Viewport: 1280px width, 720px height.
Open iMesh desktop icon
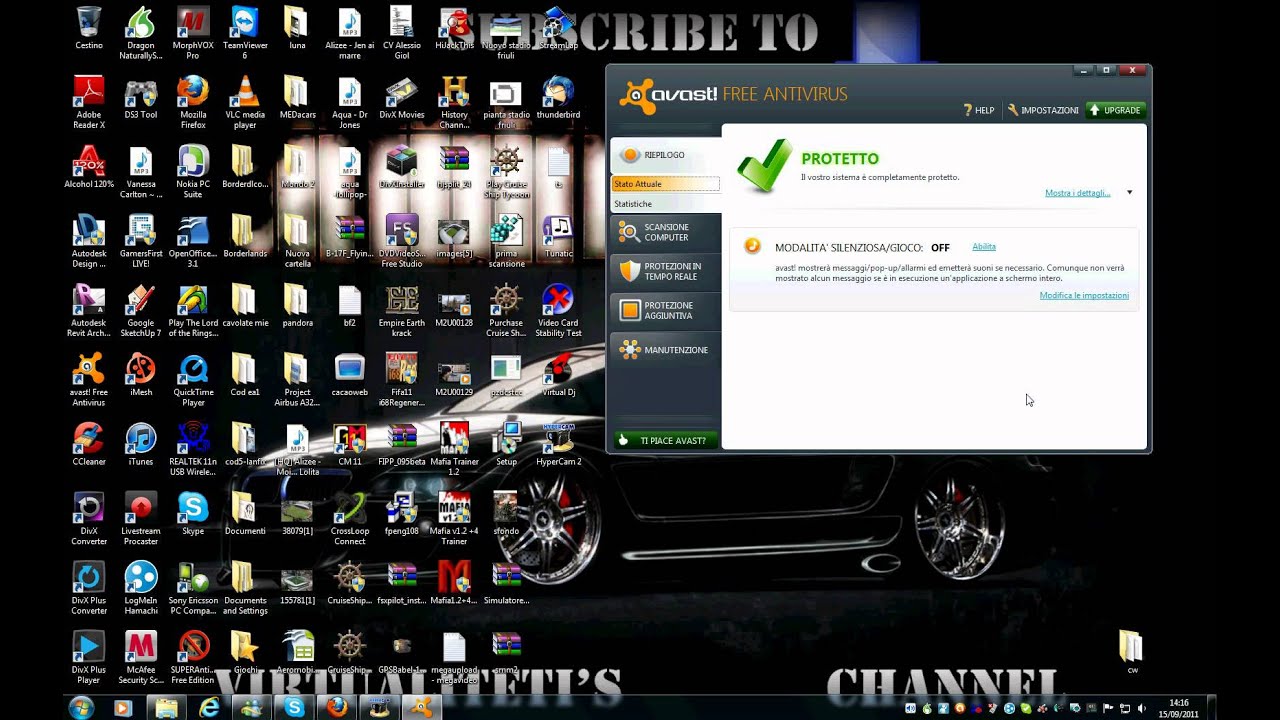141,375
